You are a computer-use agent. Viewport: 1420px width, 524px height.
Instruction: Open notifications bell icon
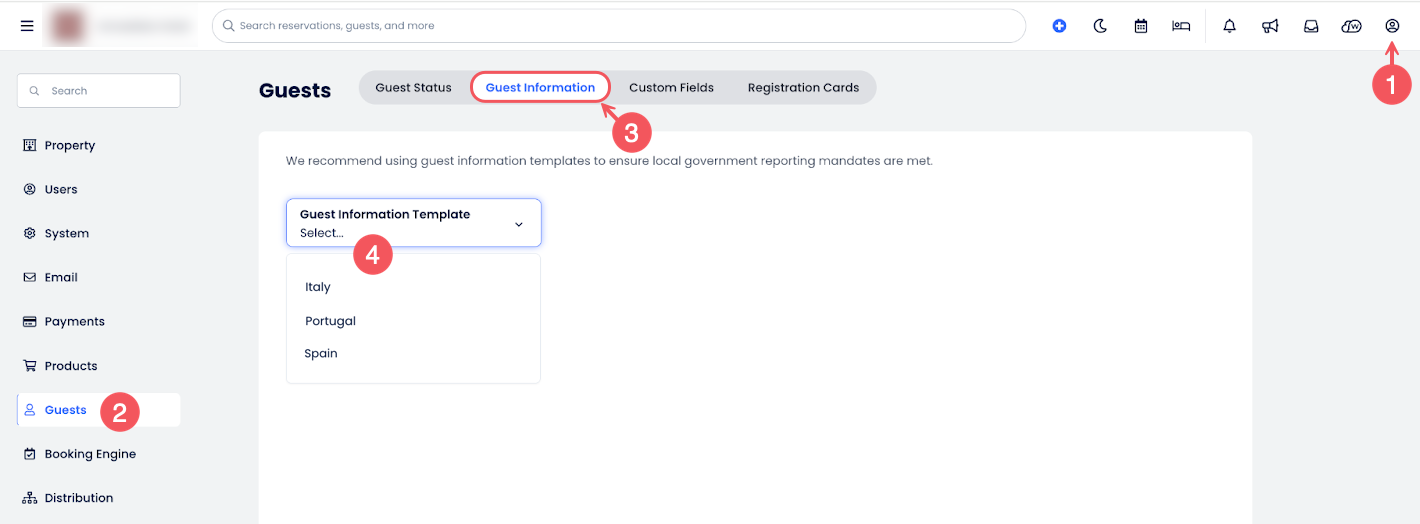click(x=1230, y=26)
